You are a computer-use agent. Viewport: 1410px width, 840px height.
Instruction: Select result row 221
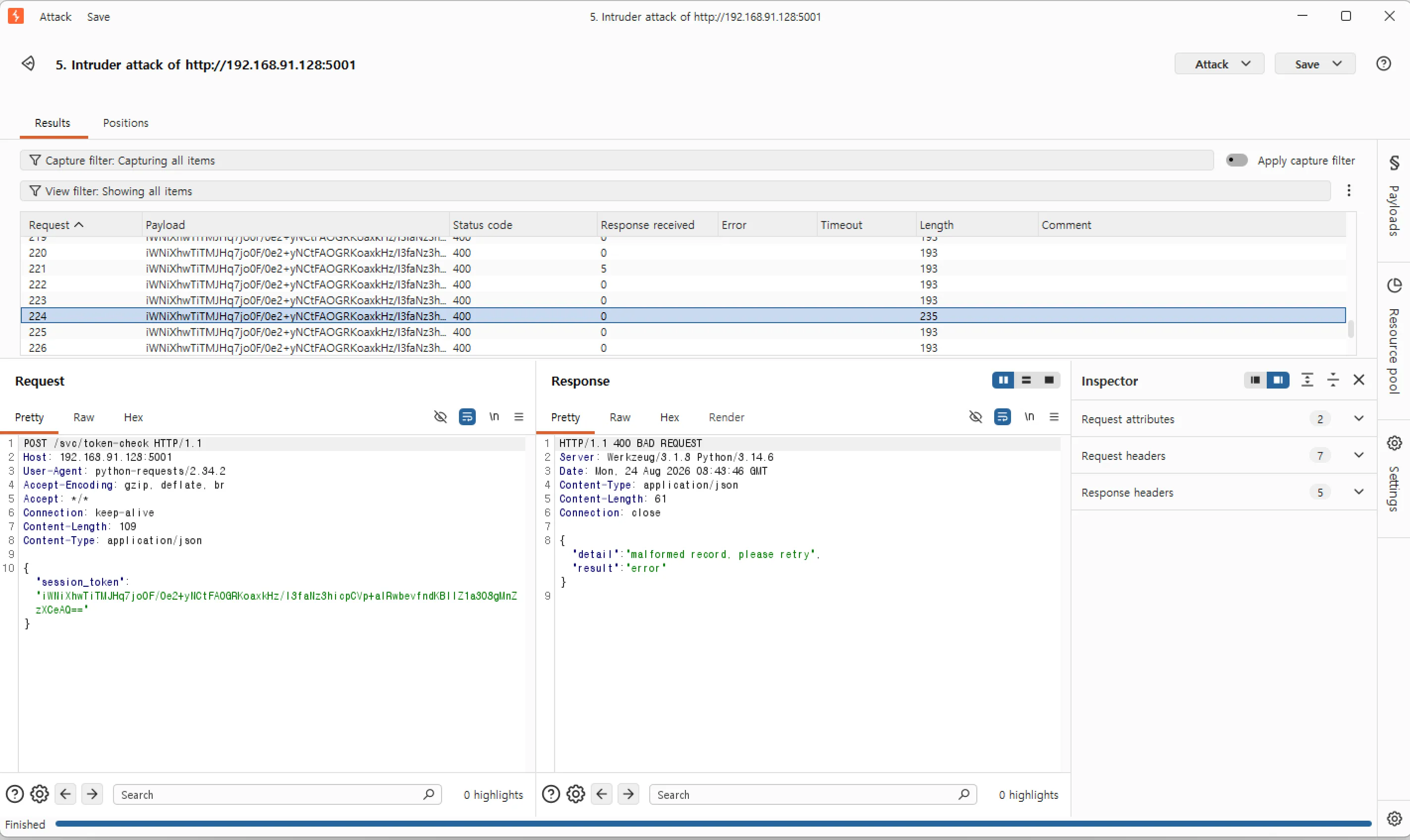pyautogui.click(x=683, y=268)
